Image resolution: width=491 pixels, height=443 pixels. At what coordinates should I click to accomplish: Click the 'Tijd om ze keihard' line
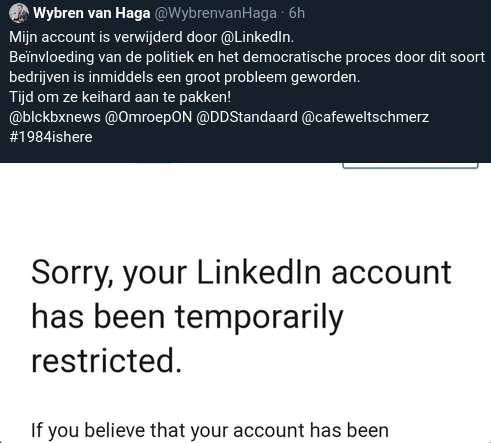coord(120,97)
